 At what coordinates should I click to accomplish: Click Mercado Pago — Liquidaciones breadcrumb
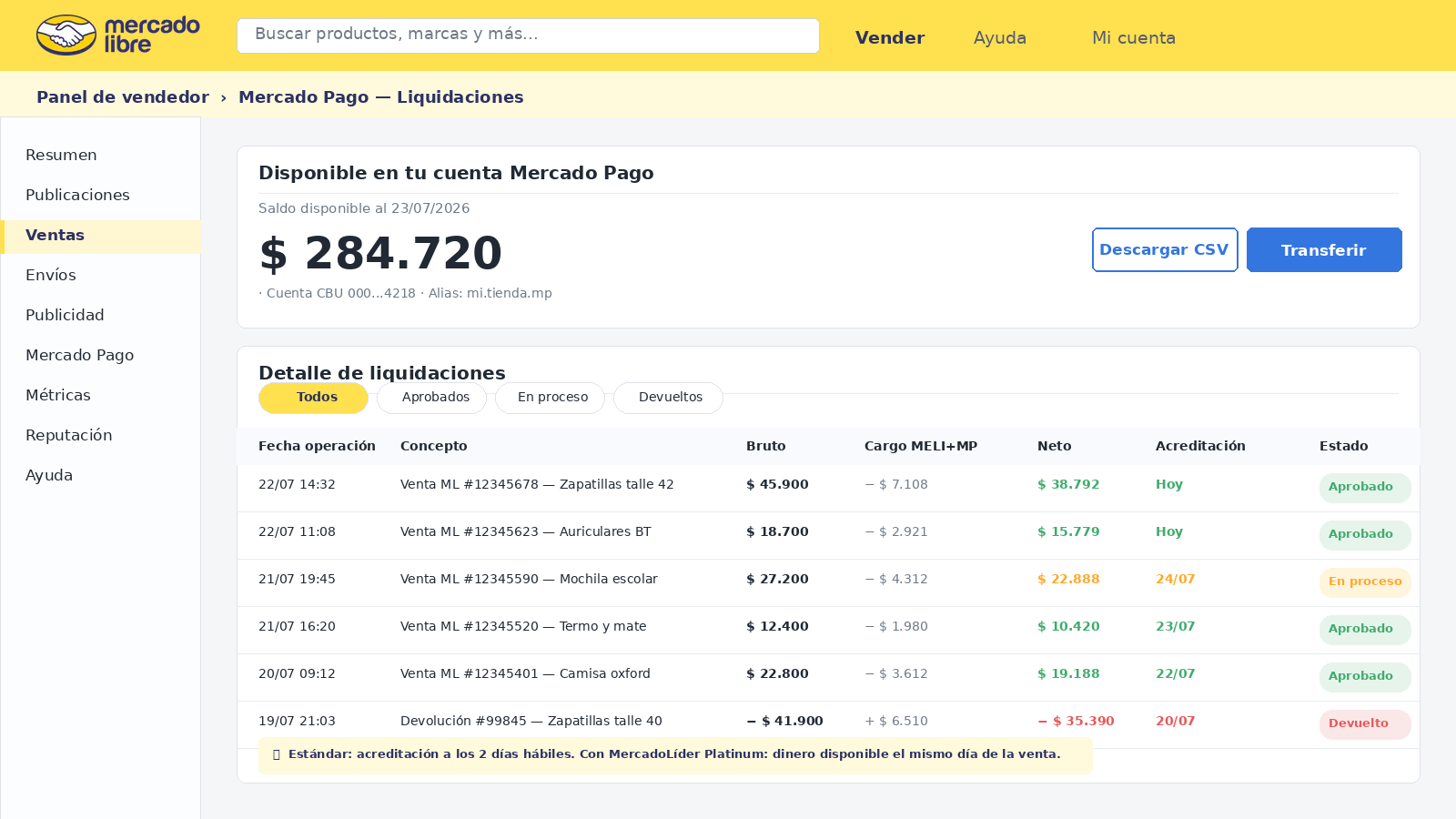point(381,96)
